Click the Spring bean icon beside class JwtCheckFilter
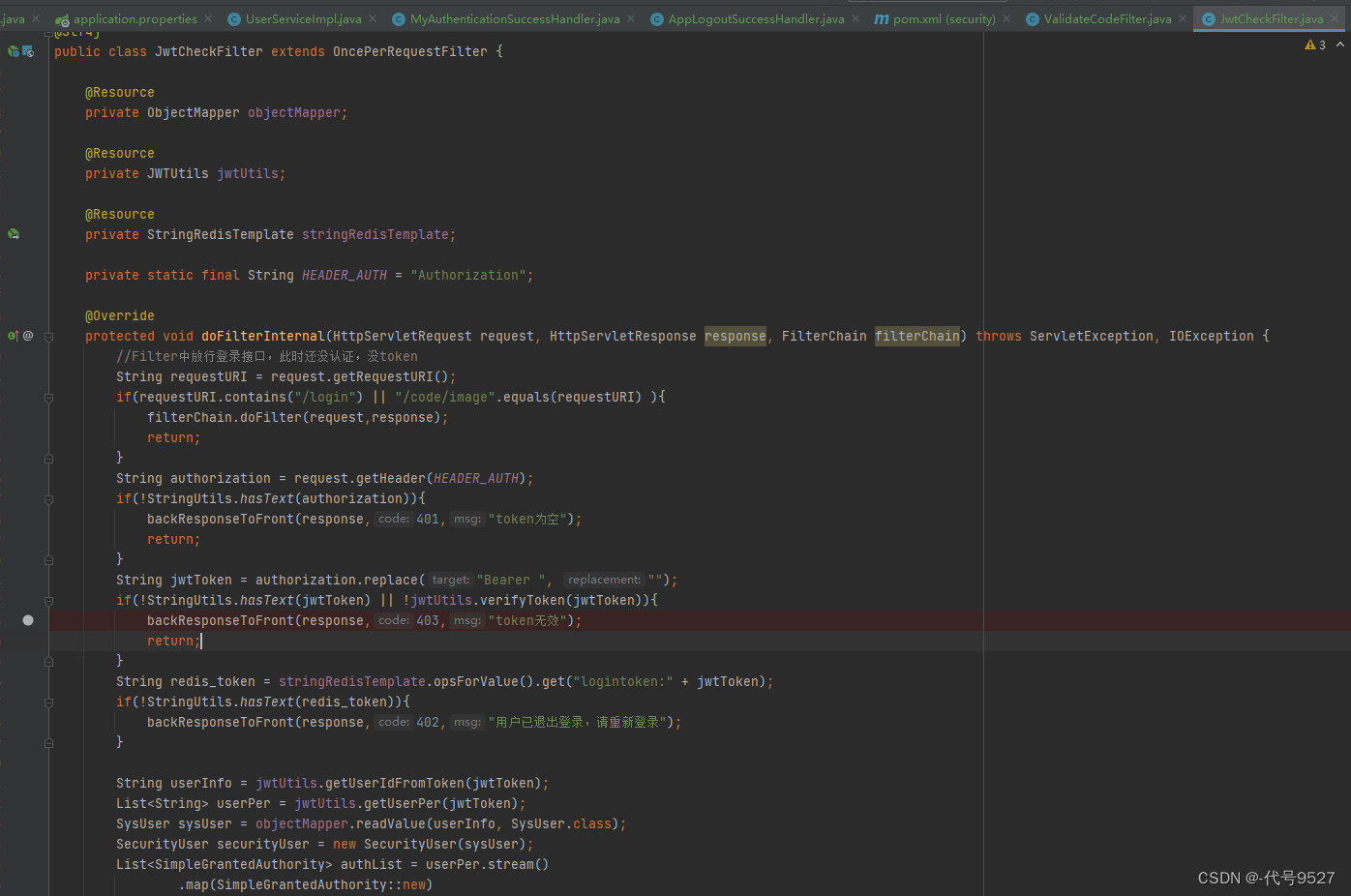 (13, 51)
